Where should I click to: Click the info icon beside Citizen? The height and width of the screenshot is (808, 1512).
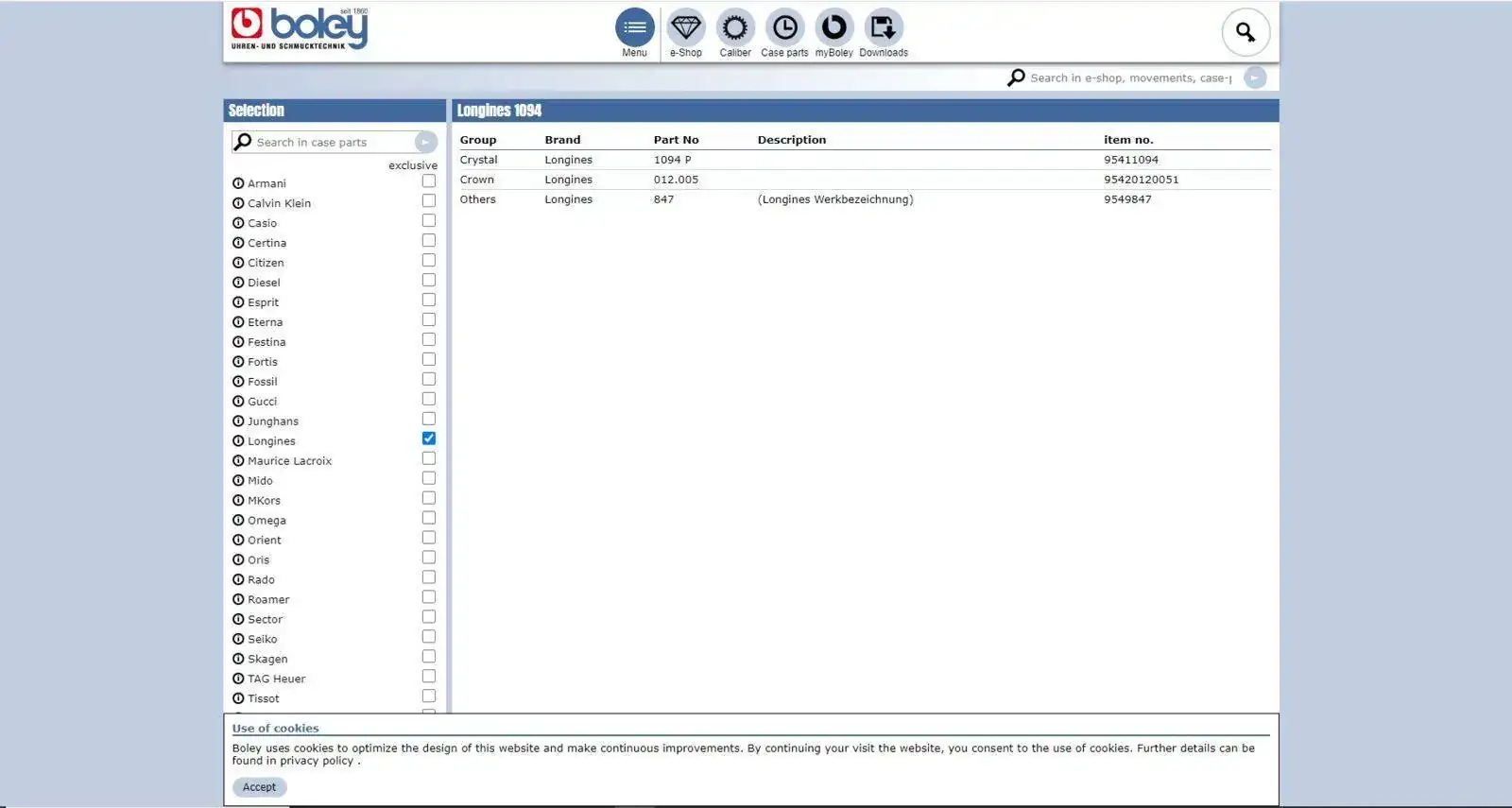238,263
